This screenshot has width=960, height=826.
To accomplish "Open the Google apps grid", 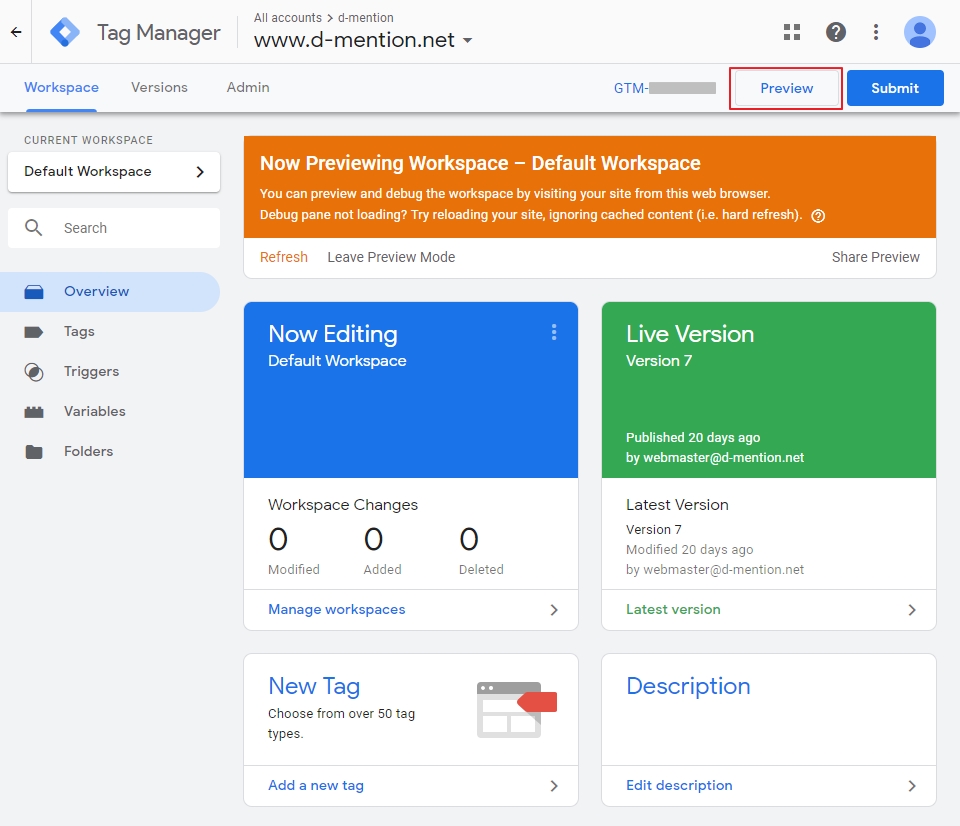I will pos(792,32).
